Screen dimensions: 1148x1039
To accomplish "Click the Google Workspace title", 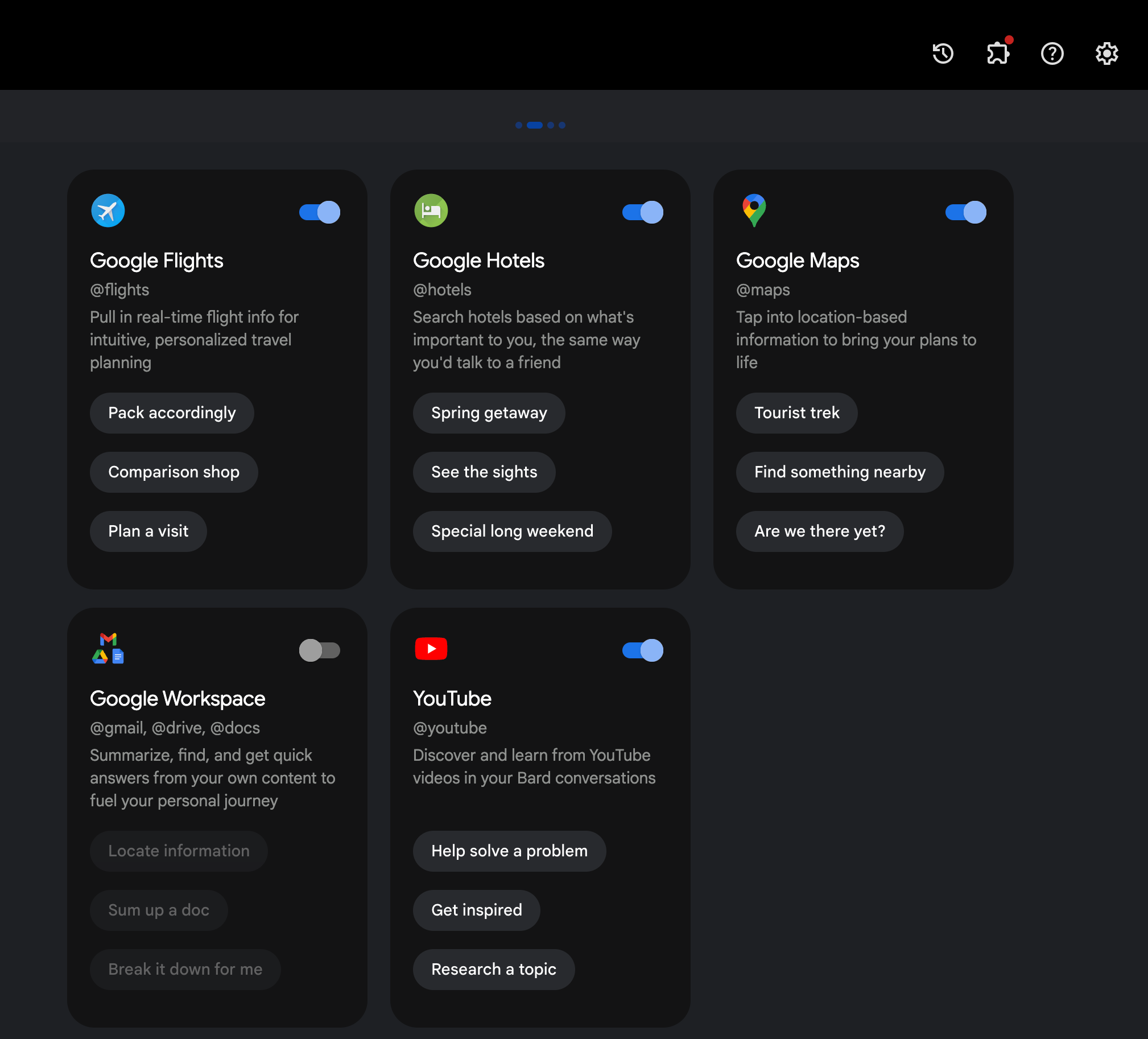I will [x=177, y=699].
